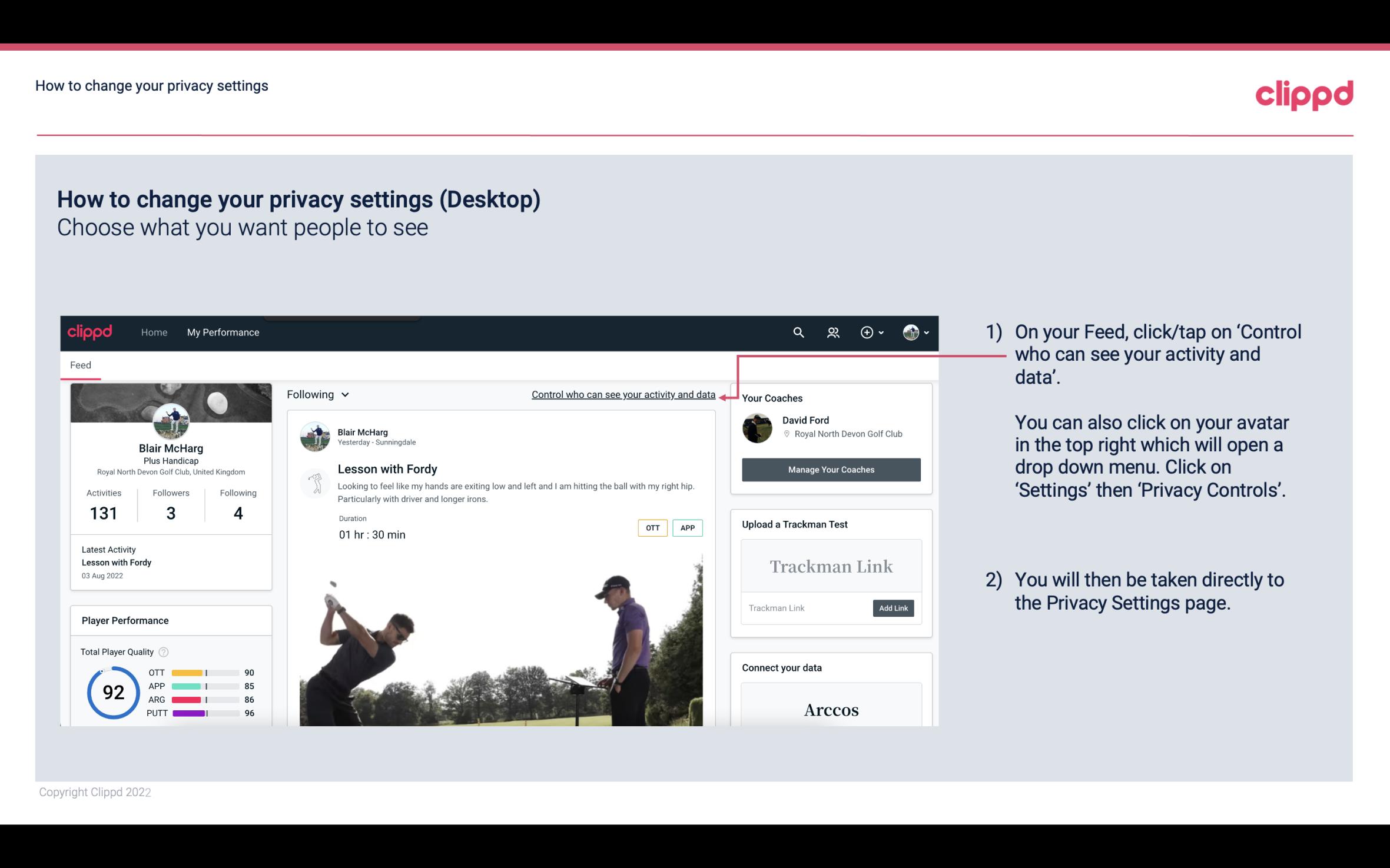1390x868 pixels.
Task: Toggle visibility of Player Performance panel
Action: click(x=126, y=620)
